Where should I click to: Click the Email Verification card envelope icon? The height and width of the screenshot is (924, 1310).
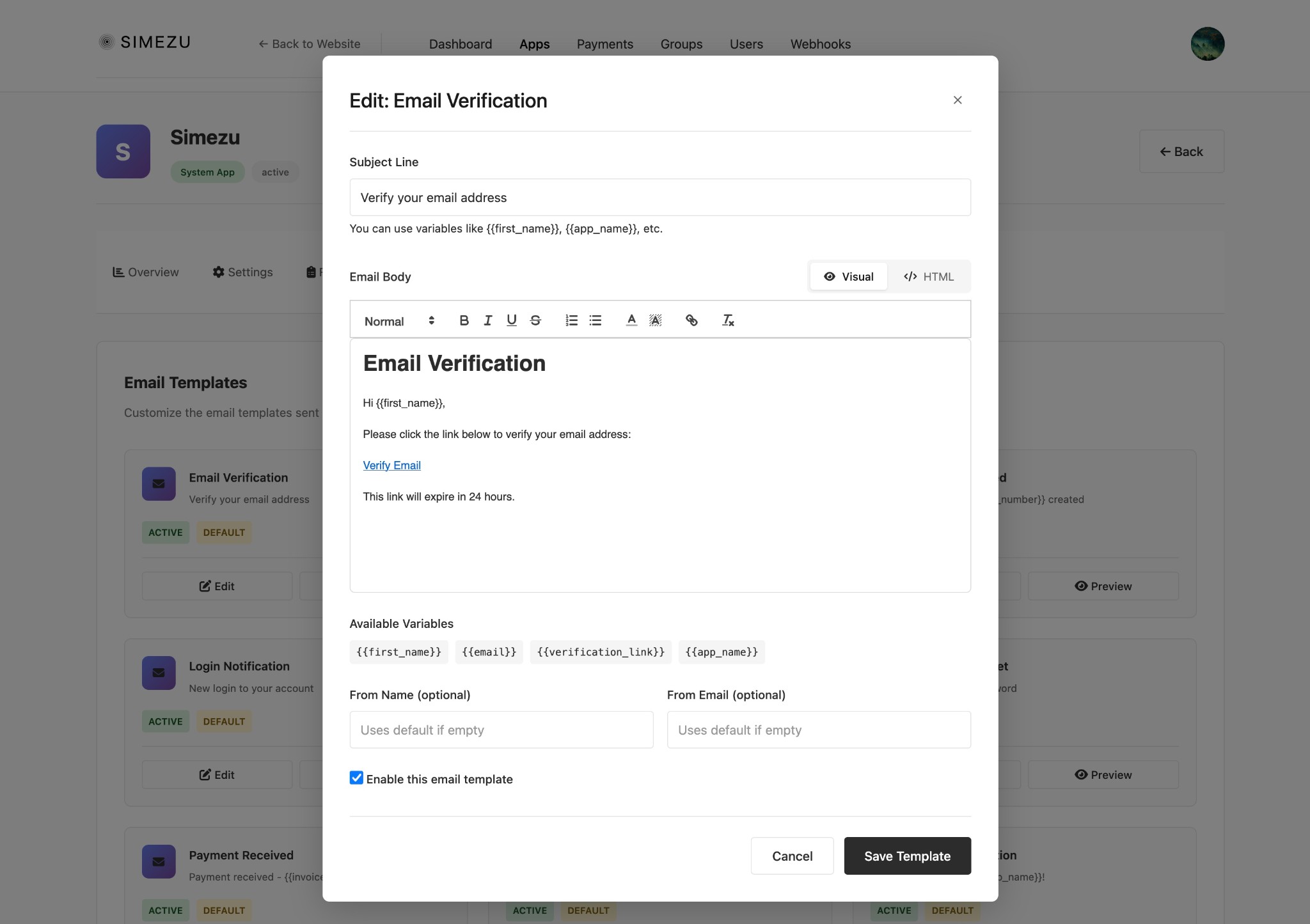pos(159,484)
